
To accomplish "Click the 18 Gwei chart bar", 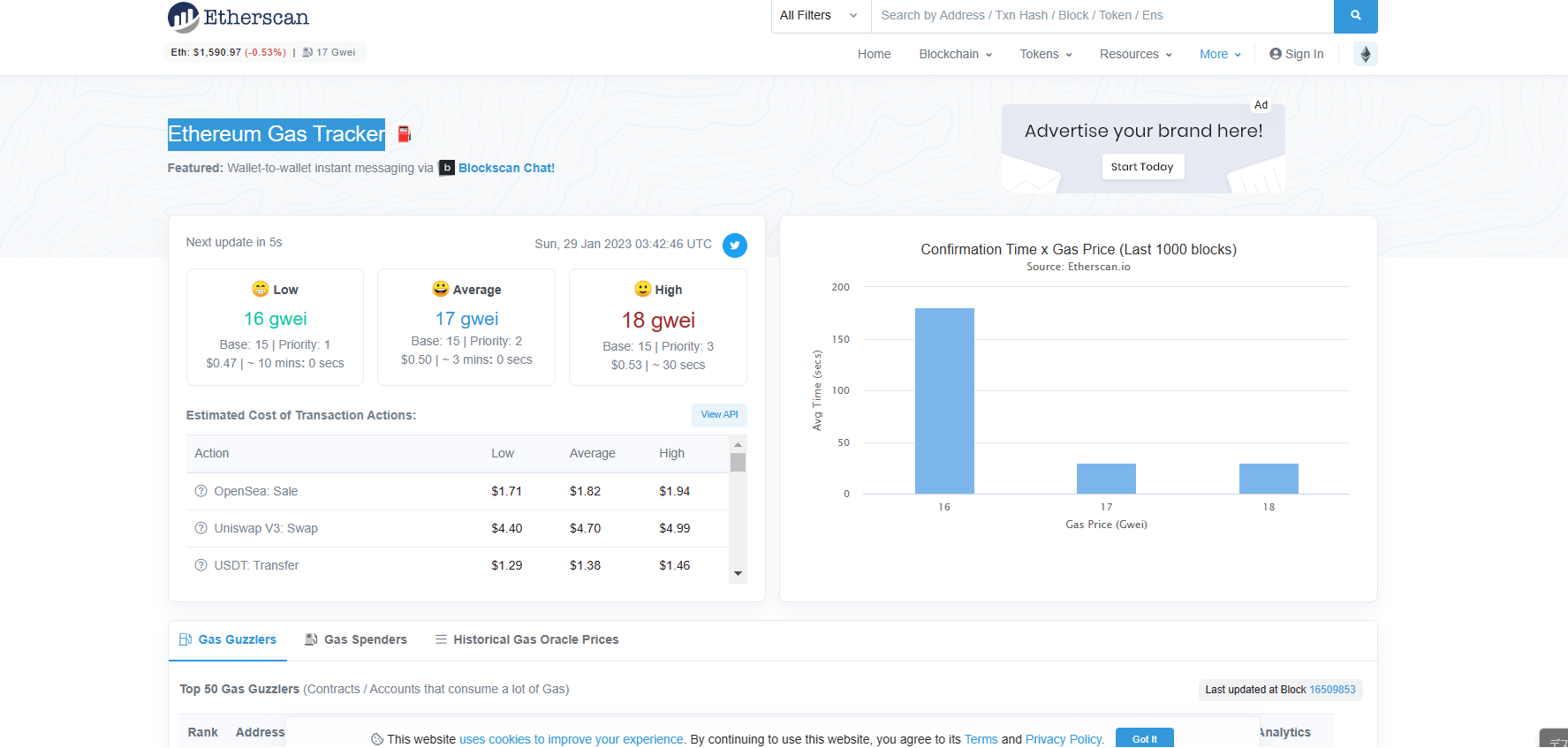I will pyautogui.click(x=1269, y=479).
